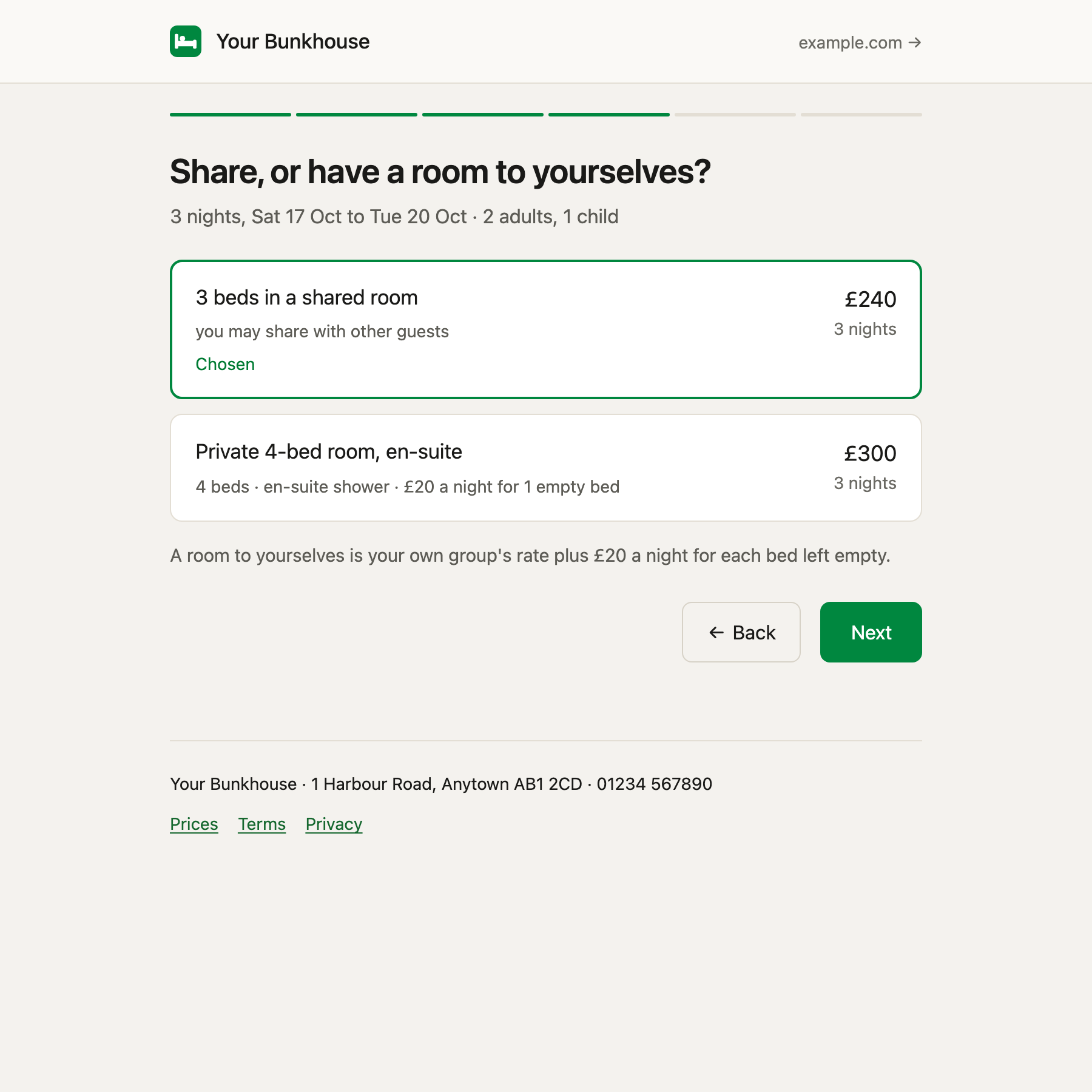Click the £300 price on private room card
The width and height of the screenshot is (1092, 1092).
pos(870,453)
